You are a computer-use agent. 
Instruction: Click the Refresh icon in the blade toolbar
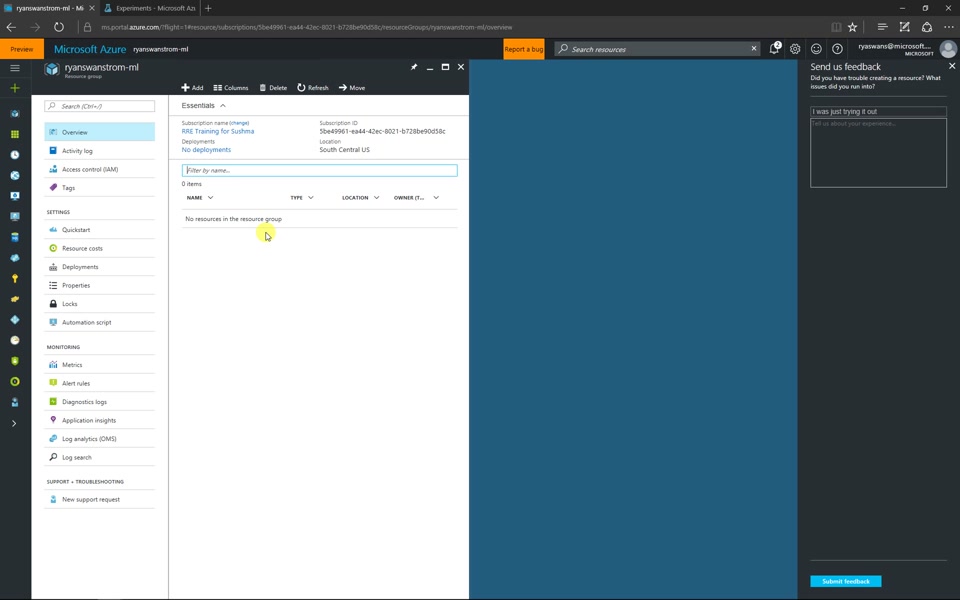[299, 87]
